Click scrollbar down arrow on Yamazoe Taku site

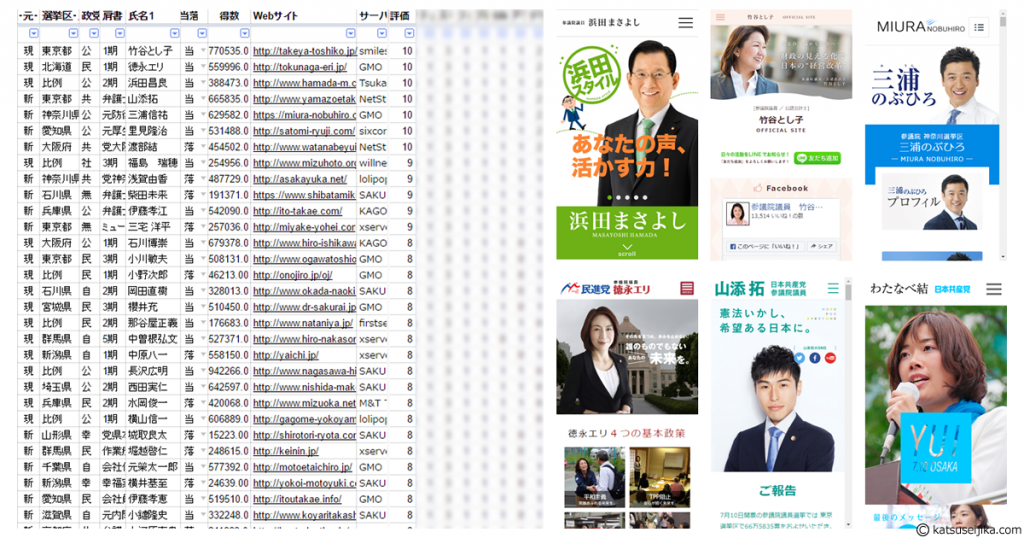[848, 524]
